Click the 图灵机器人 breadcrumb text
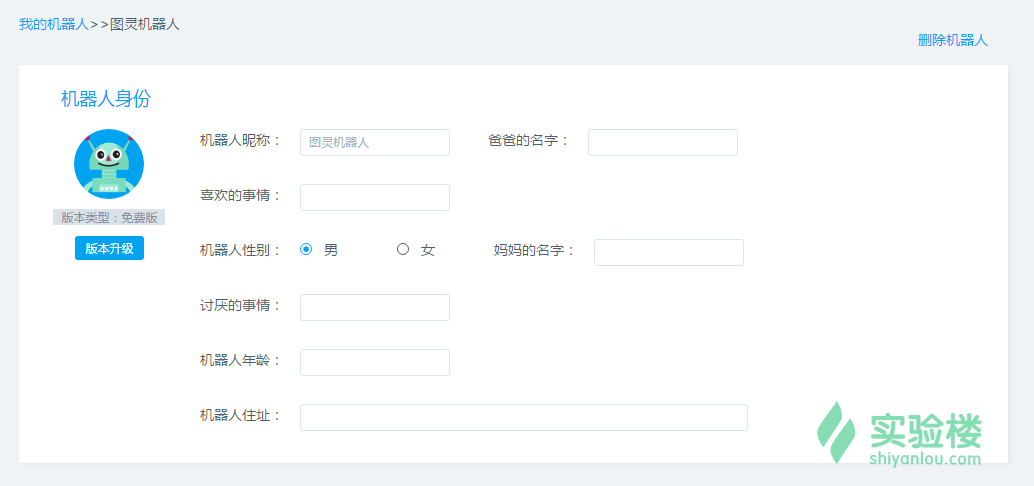This screenshot has height=486, width=1034. (145, 24)
